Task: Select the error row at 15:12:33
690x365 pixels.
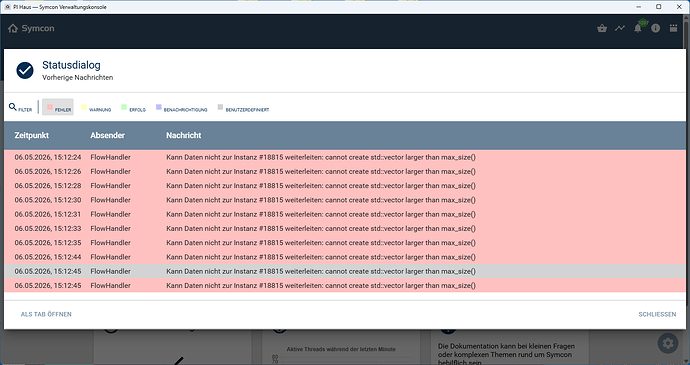Action: coord(345,229)
